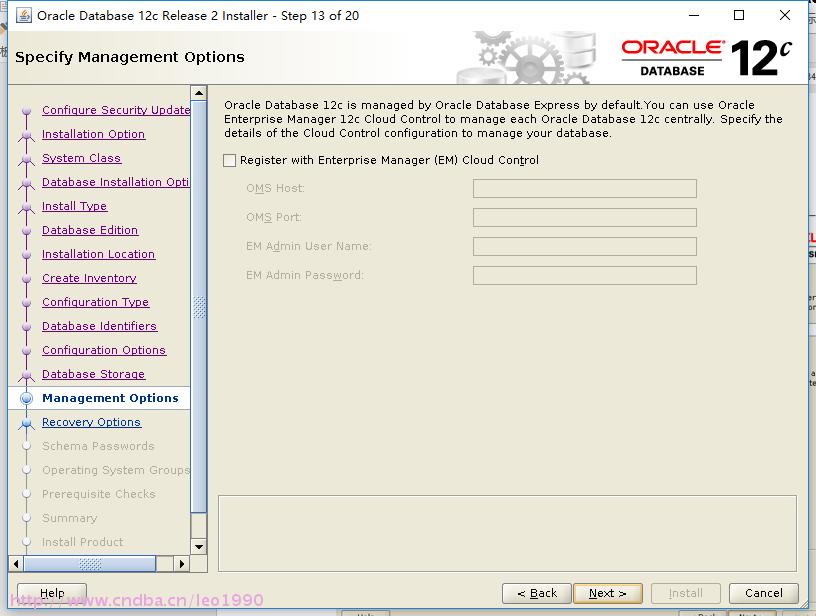The image size is (816, 616).
Task: Cancel the Oracle installation
Action: [x=763, y=593]
